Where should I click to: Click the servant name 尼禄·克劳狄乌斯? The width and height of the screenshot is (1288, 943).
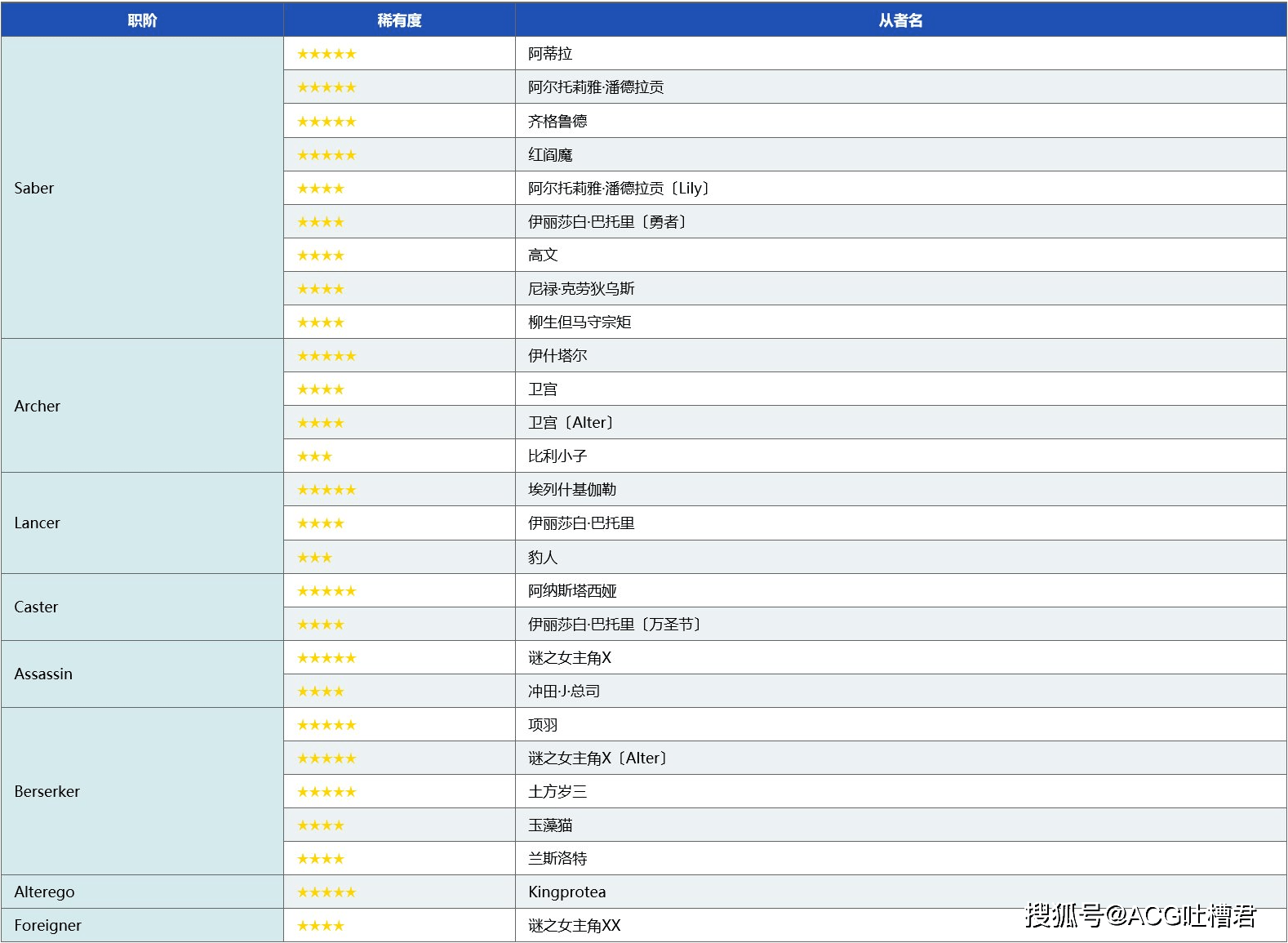coord(581,288)
